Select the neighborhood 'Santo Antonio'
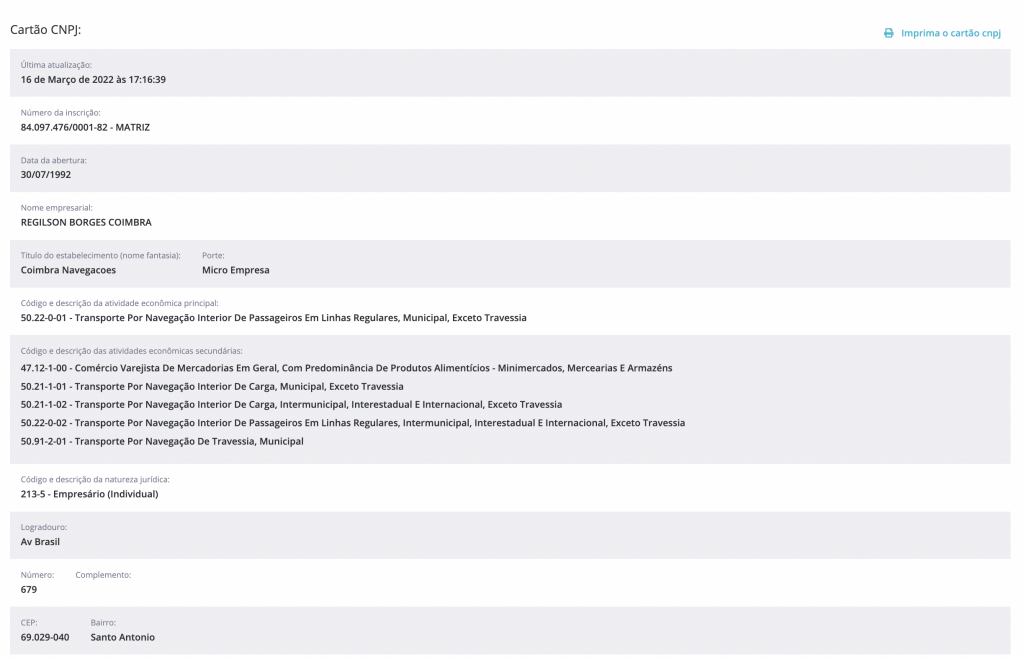The image size is (1024, 659). click(122, 637)
